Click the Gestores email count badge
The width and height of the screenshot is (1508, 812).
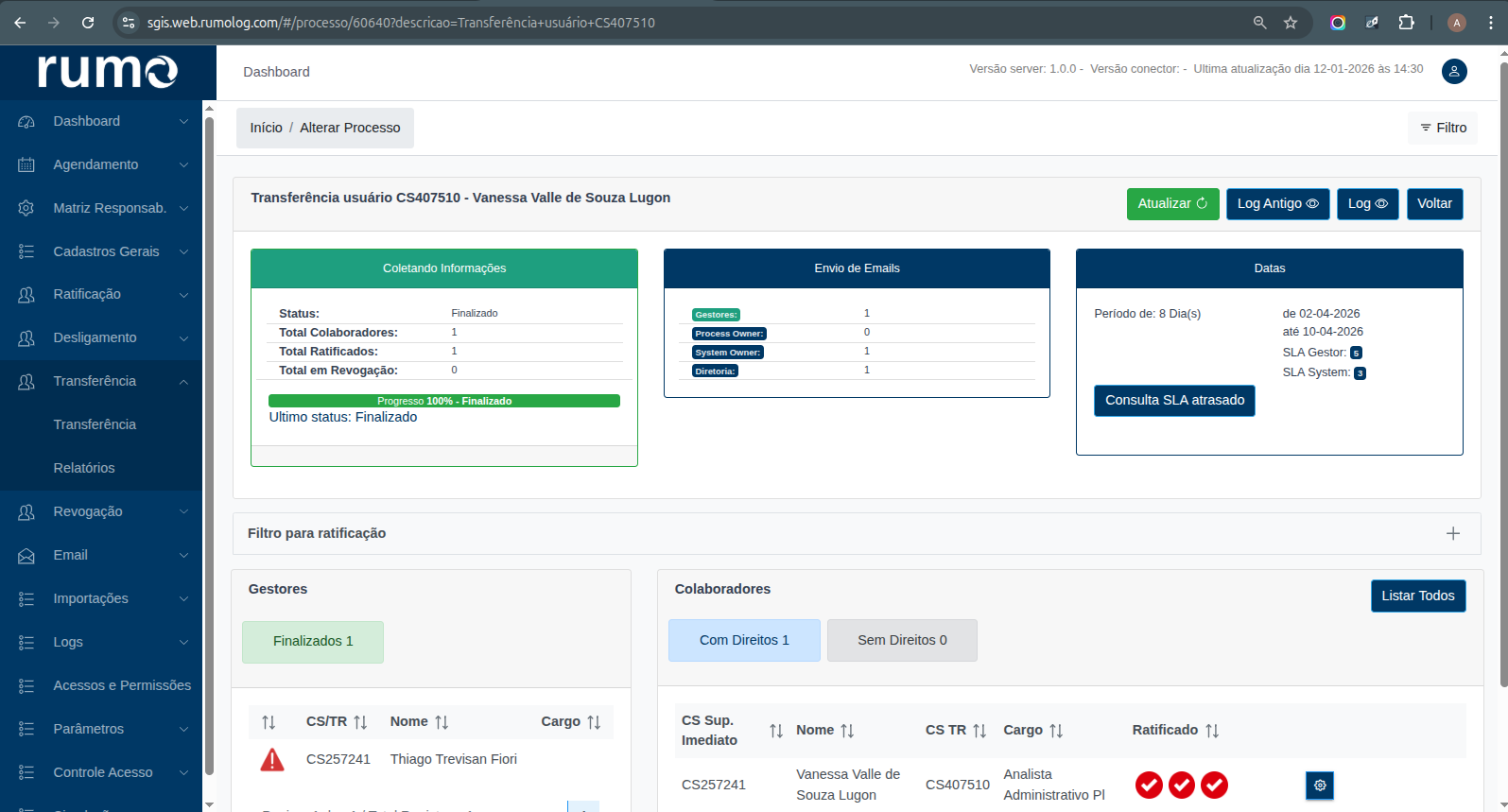pyautogui.click(x=716, y=315)
